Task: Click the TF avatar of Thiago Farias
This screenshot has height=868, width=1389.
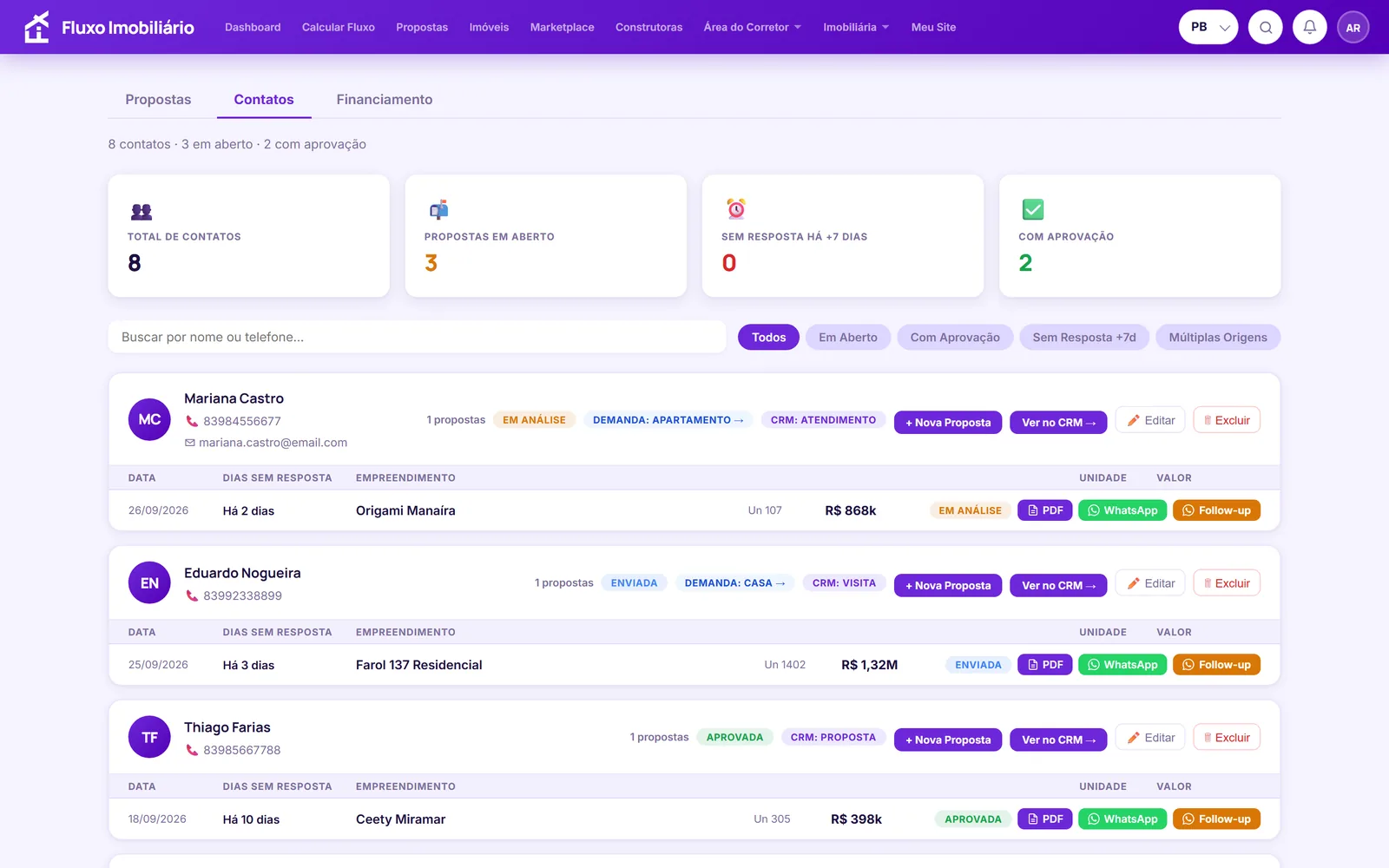Action: 149,737
